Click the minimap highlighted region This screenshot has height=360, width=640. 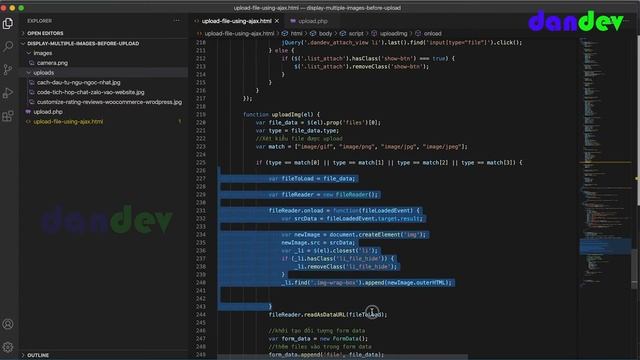coord(606,247)
